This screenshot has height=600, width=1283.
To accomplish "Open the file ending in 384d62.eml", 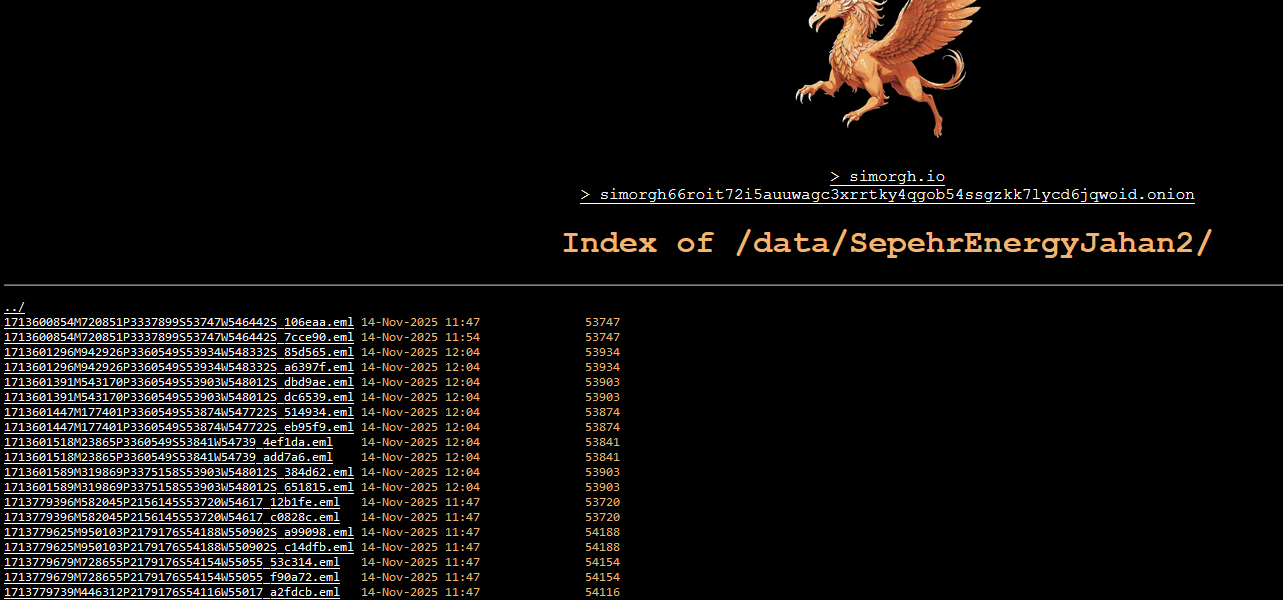I will (x=178, y=472).
